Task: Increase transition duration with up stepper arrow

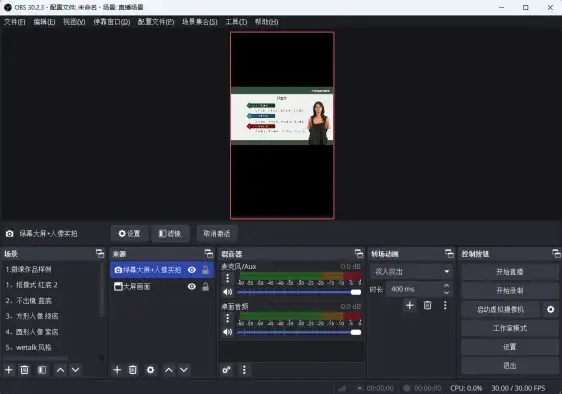Action: click(x=446, y=286)
